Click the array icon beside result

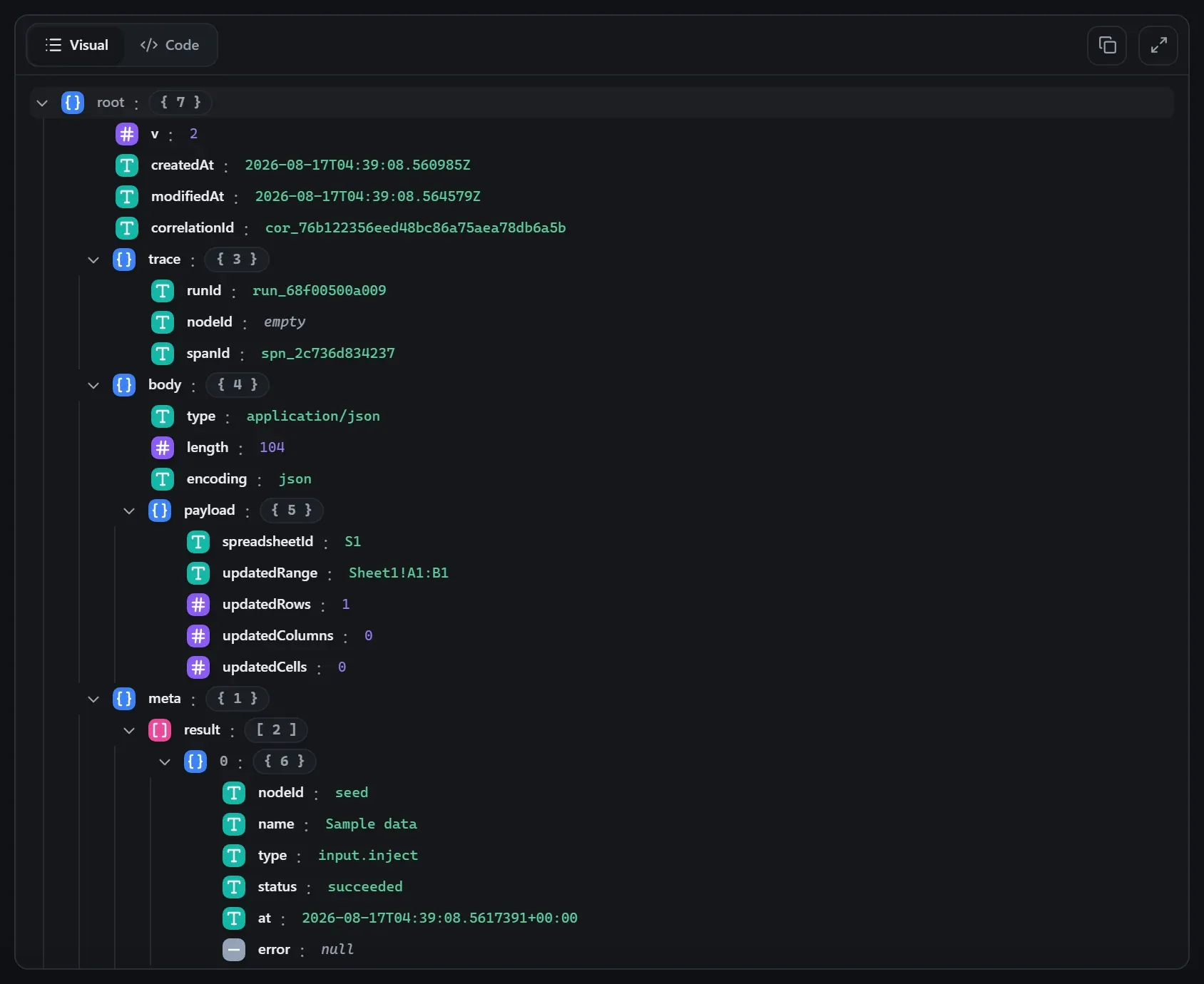tap(160, 730)
